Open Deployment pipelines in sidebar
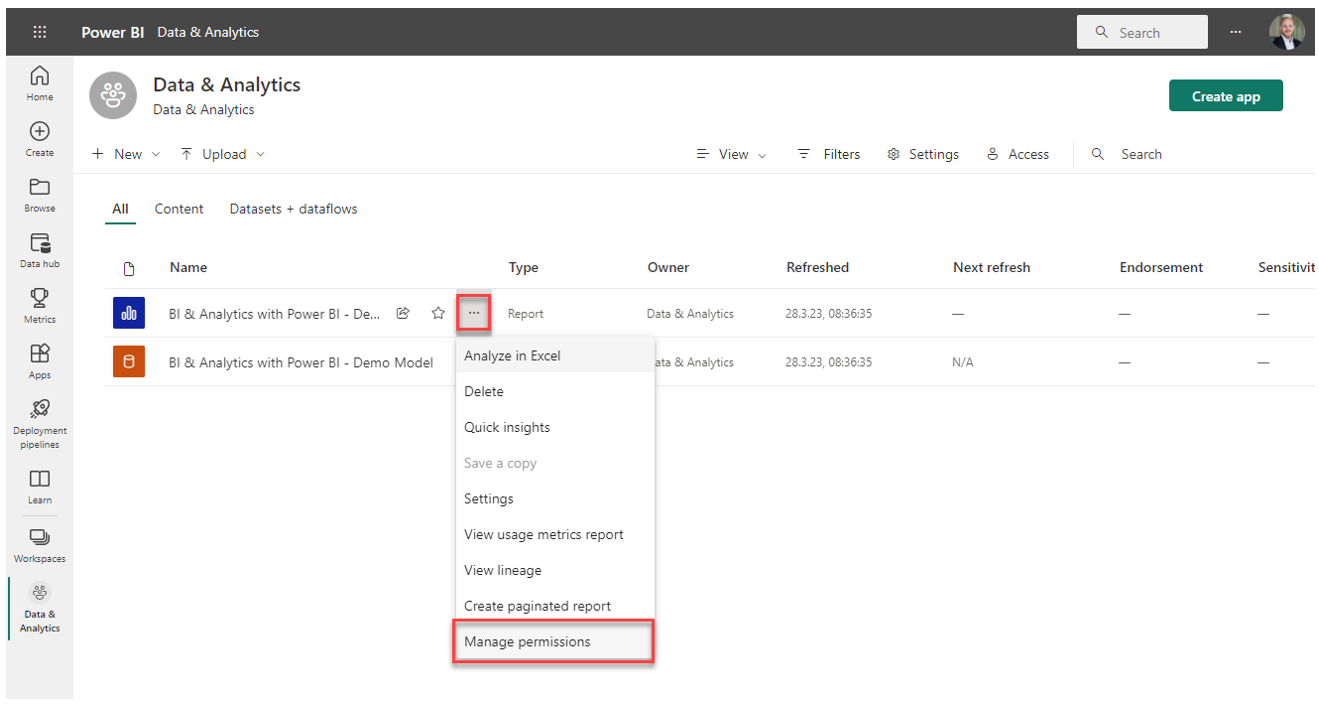1319x708 pixels. click(40, 424)
